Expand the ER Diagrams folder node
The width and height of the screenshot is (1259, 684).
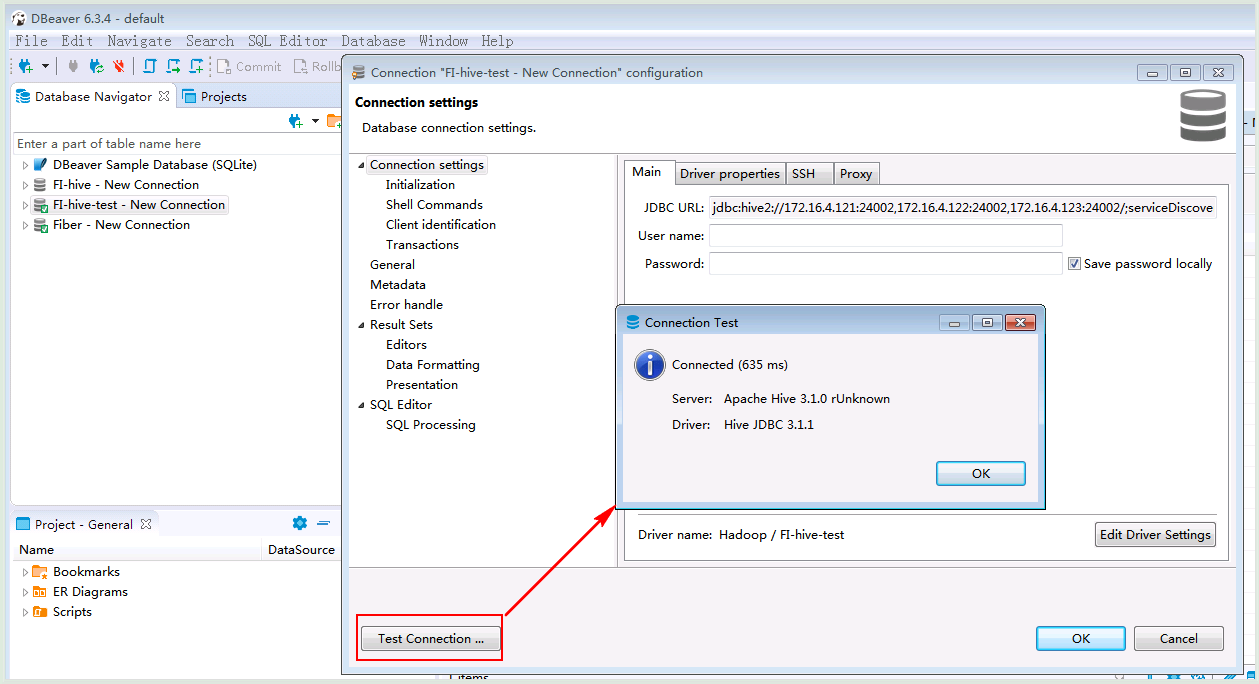pyautogui.click(x=25, y=592)
